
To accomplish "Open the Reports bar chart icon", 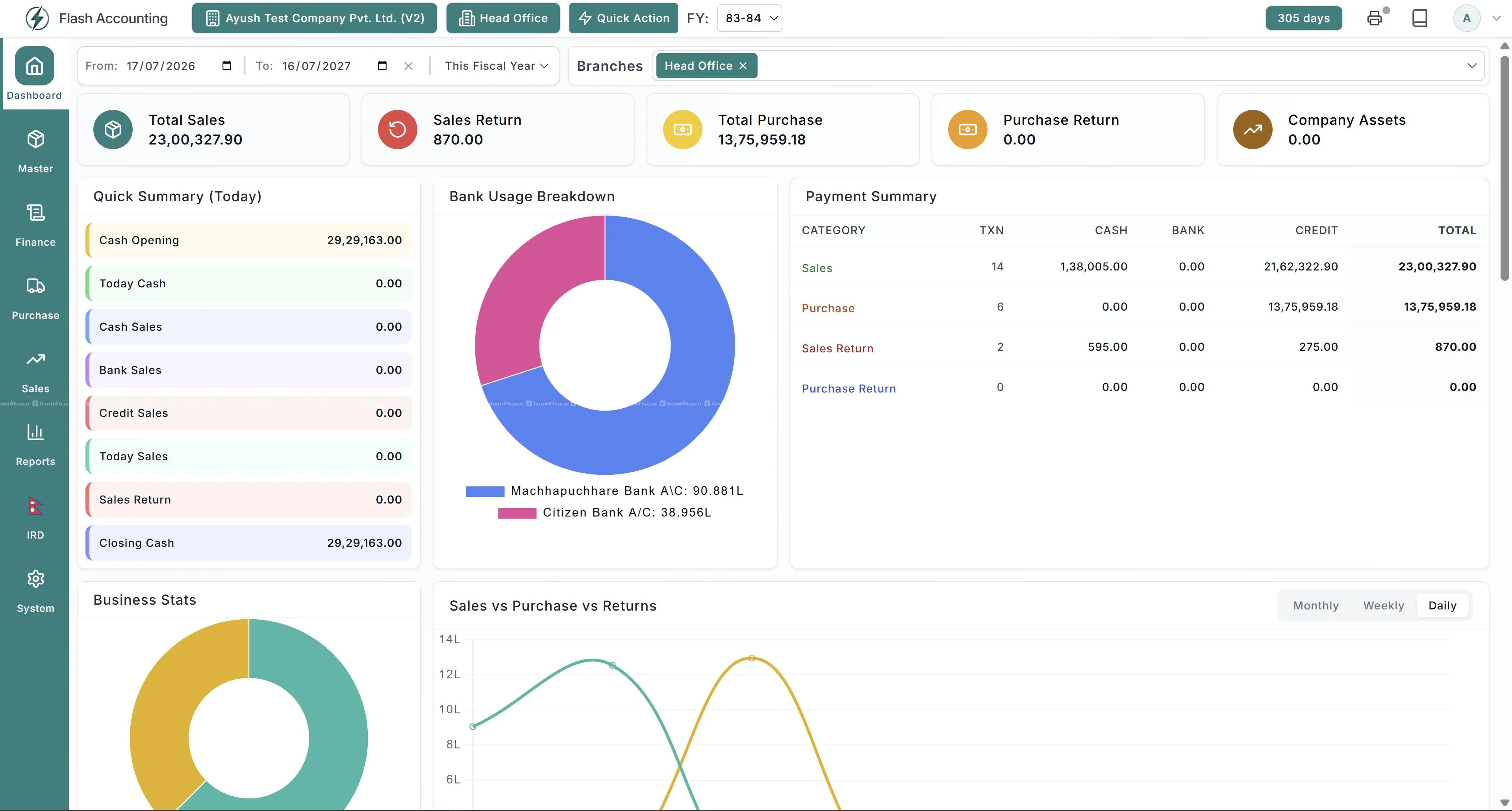I will tap(35, 433).
